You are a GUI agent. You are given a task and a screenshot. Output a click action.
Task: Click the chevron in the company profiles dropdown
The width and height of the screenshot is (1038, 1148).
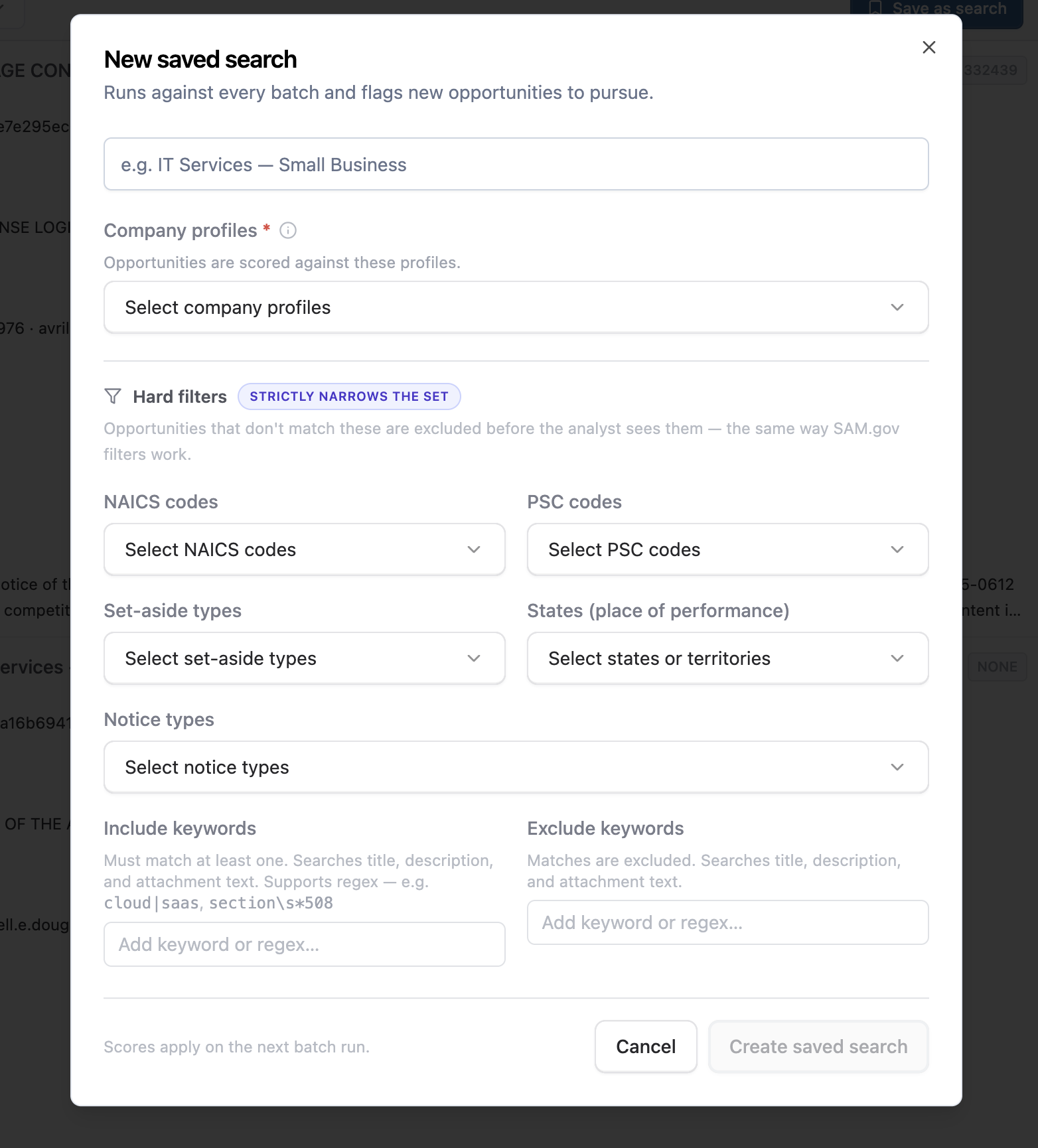[x=897, y=307]
